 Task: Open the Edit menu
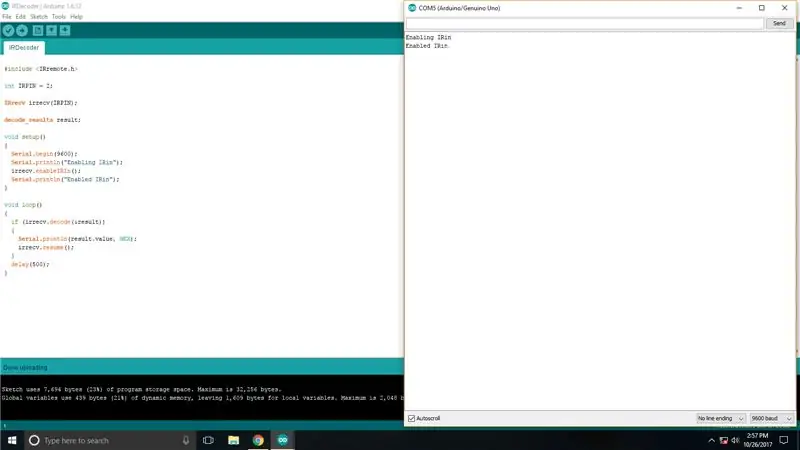tap(20, 17)
